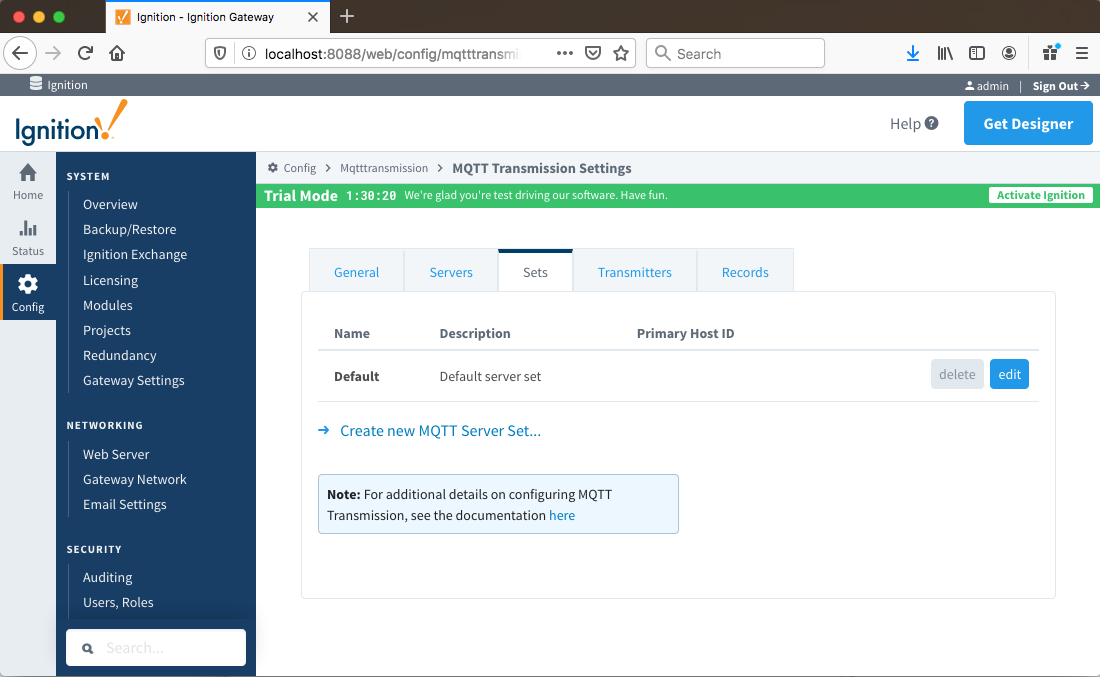1100x677 pixels.
Task: Focus the config sidebar search field
Action: pyautogui.click(x=156, y=648)
